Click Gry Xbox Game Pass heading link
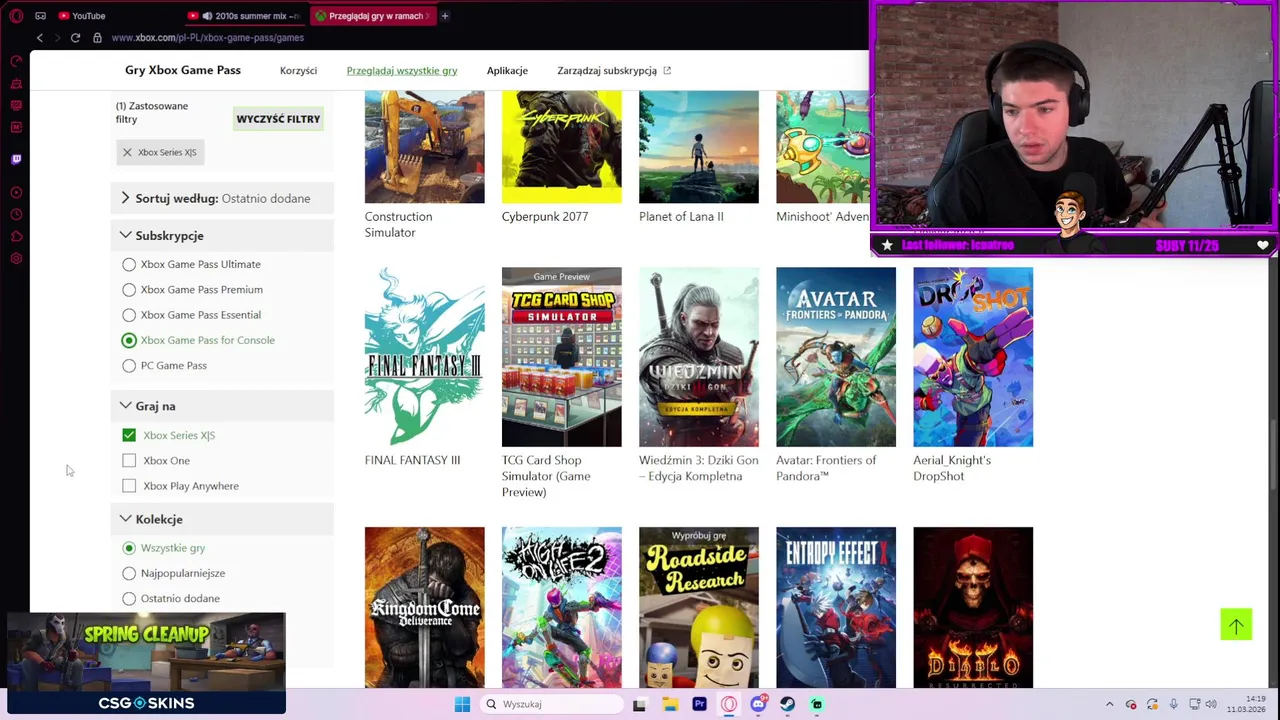This screenshot has width=1280, height=720. (x=183, y=71)
